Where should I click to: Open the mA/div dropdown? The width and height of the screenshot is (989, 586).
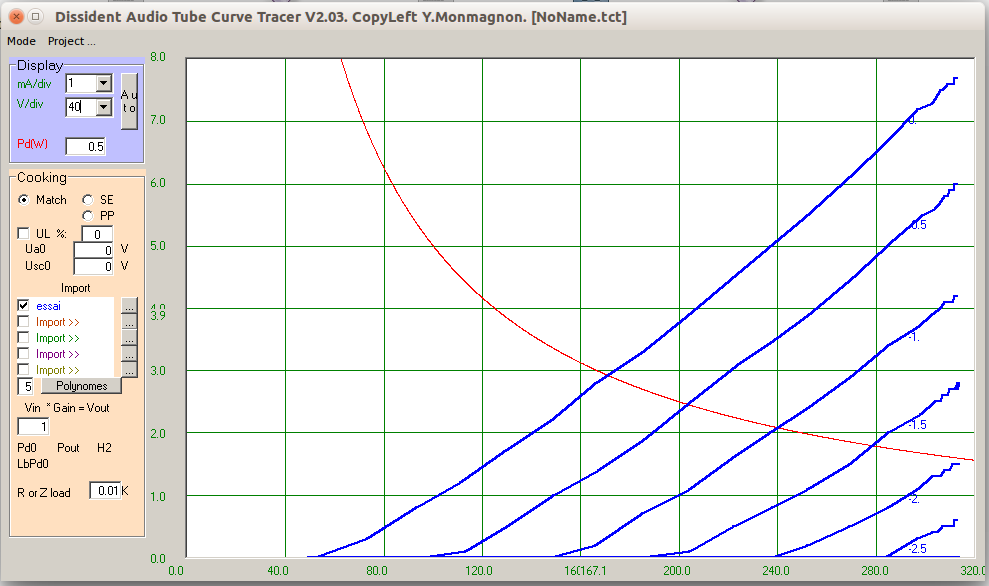click(103, 84)
